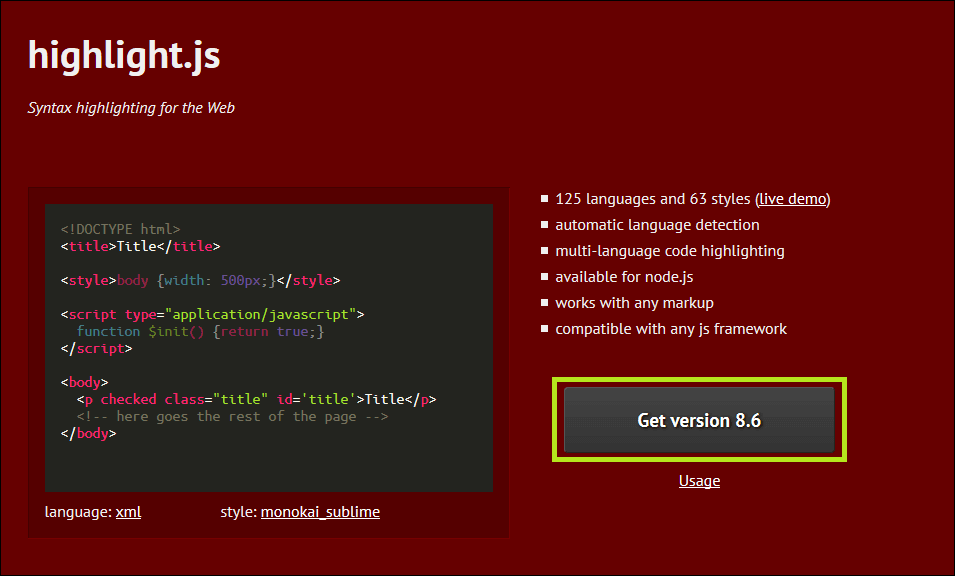Click the tagline 'Syntax highlighting for the Web'

point(131,108)
